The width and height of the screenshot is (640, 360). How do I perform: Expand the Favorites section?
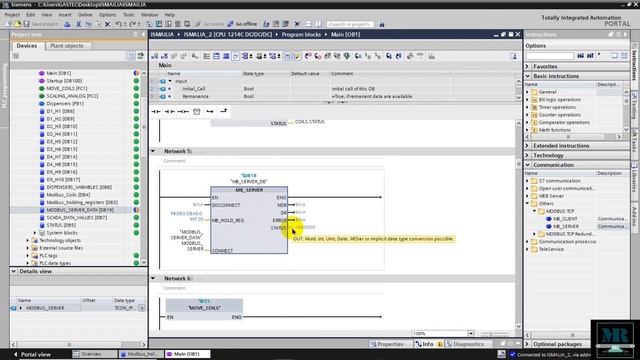click(x=528, y=66)
